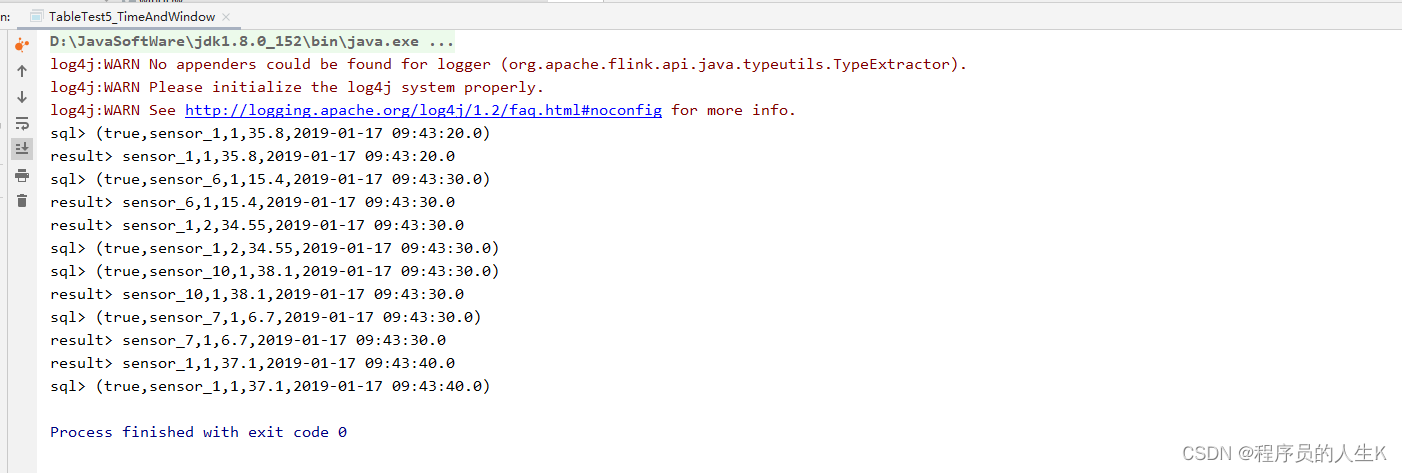Expand the folded java.exe command line
This screenshot has height=473, width=1402.
441,42
